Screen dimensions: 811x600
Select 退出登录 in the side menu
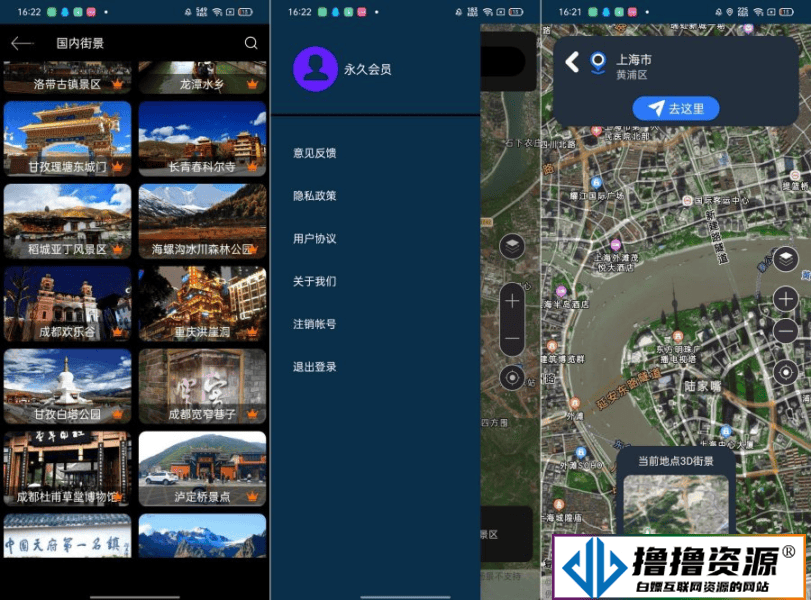(x=314, y=367)
